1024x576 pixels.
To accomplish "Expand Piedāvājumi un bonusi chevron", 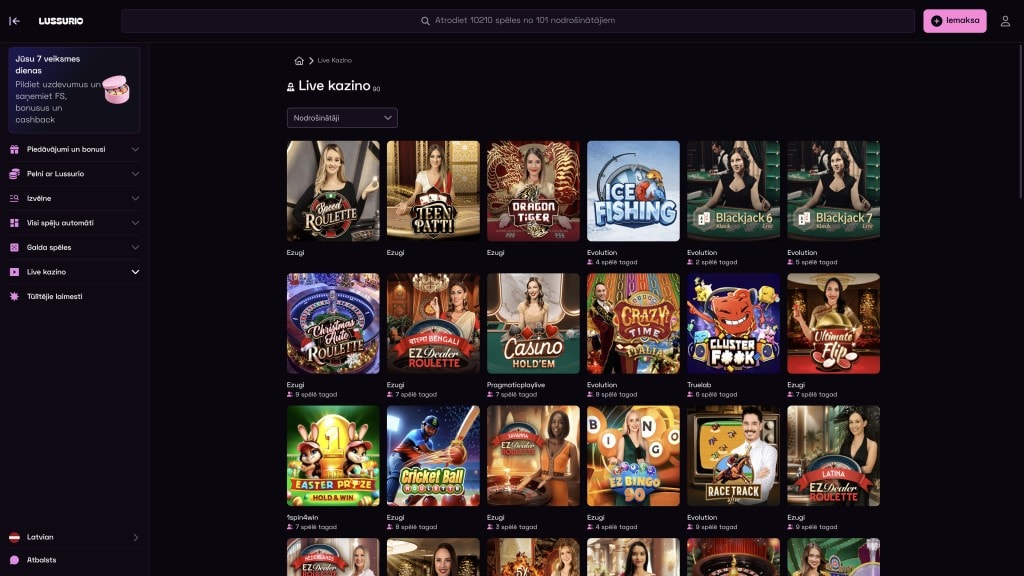I will click(135, 150).
